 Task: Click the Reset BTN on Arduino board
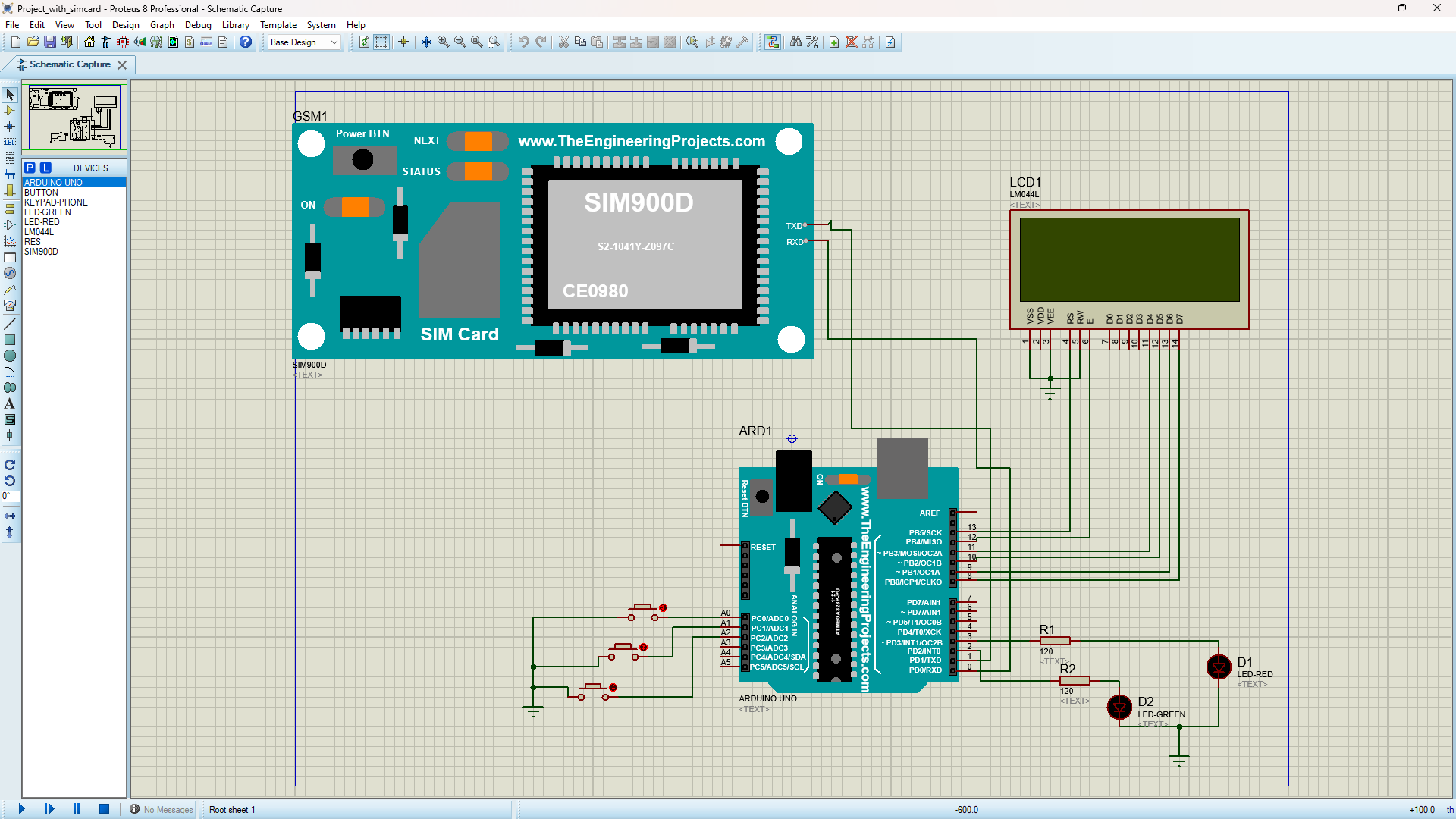pos(762,497)
